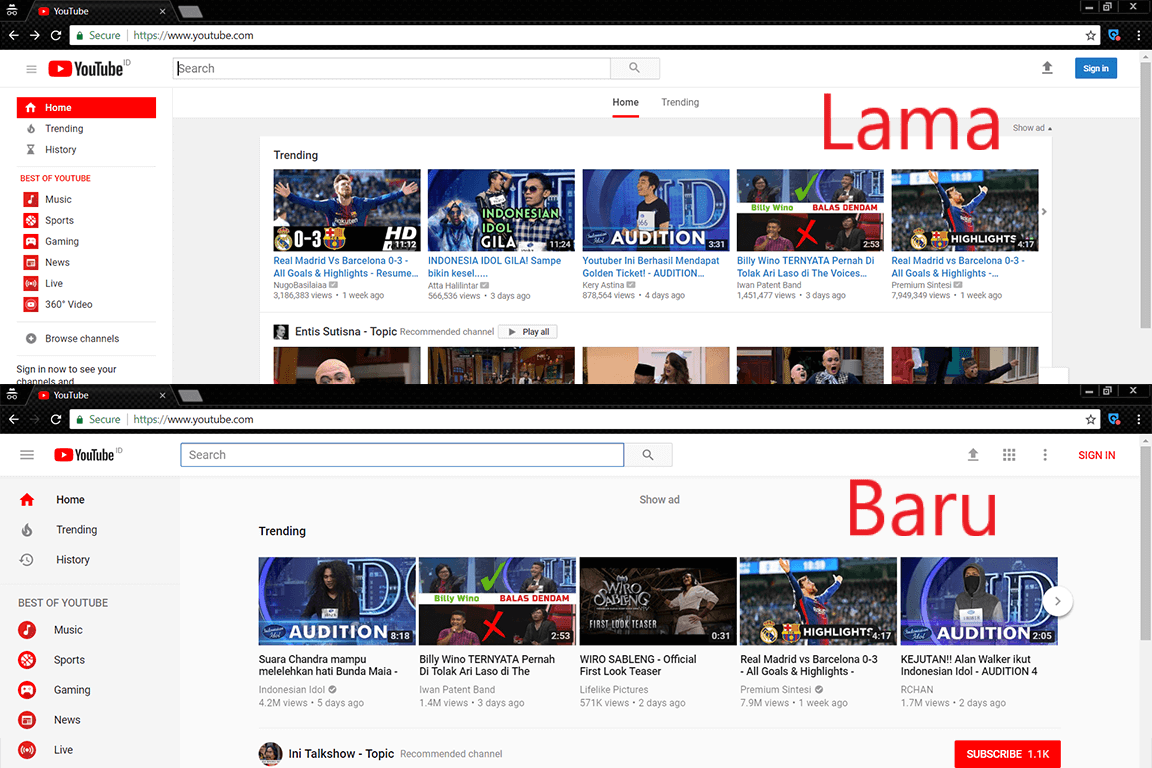This screenshot has width=1152, height=768.
Task: Click Show ad in new layout
Action: coord(659,500)
